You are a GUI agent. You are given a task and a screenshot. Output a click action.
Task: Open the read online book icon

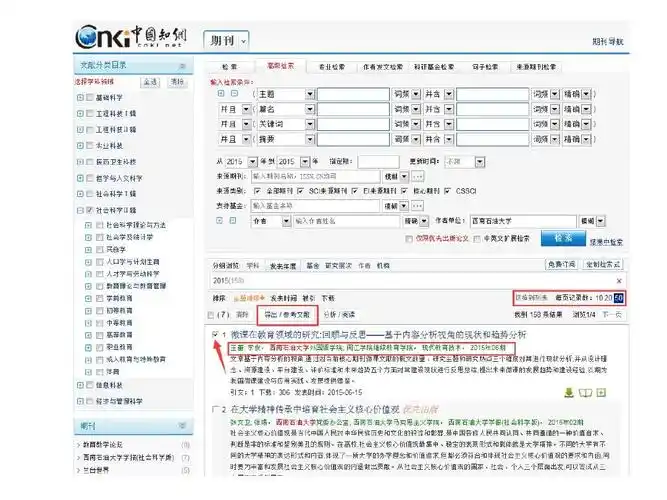coord(585,393)
